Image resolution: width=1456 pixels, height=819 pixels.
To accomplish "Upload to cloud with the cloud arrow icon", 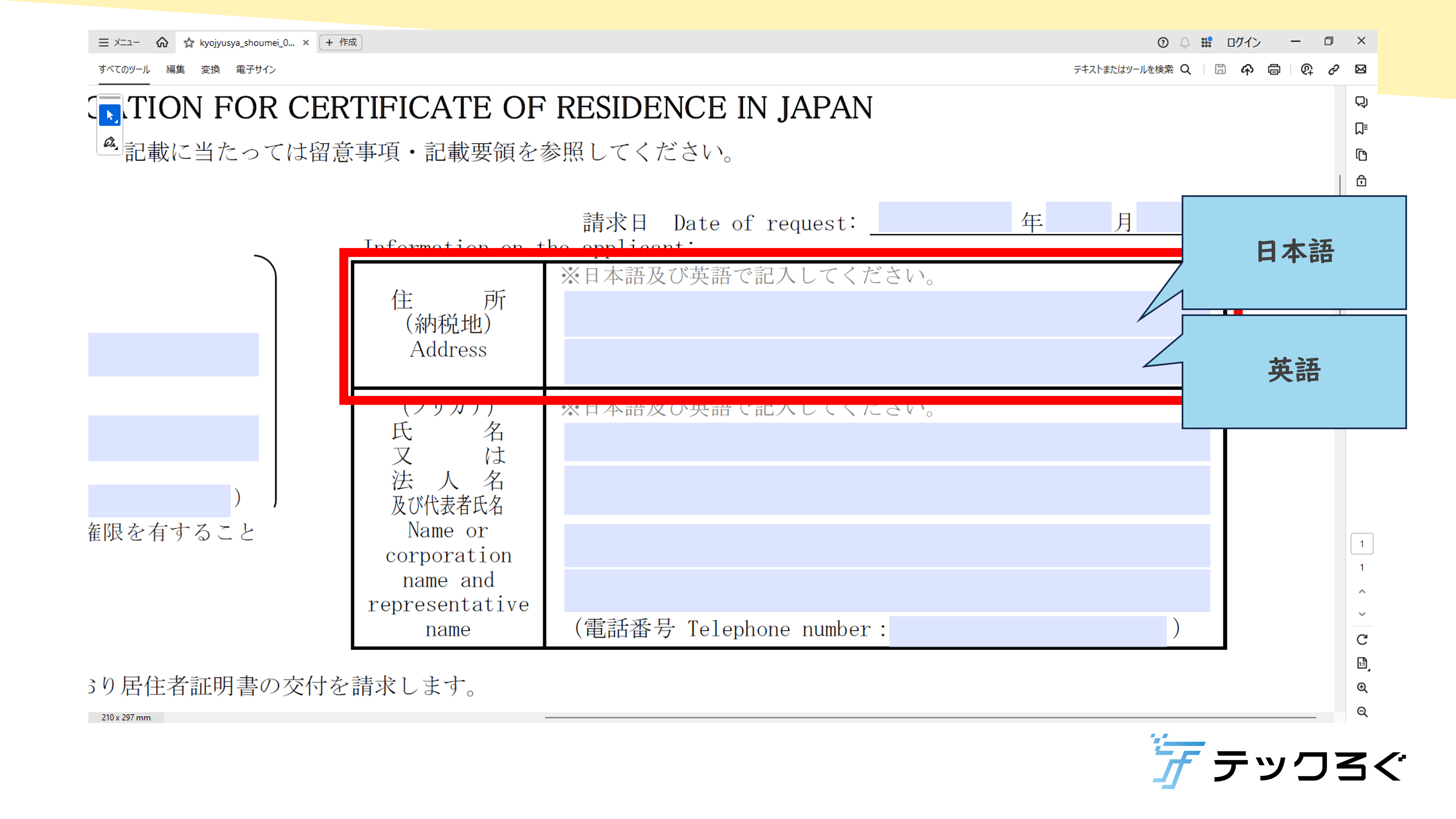I will 1247,69.
